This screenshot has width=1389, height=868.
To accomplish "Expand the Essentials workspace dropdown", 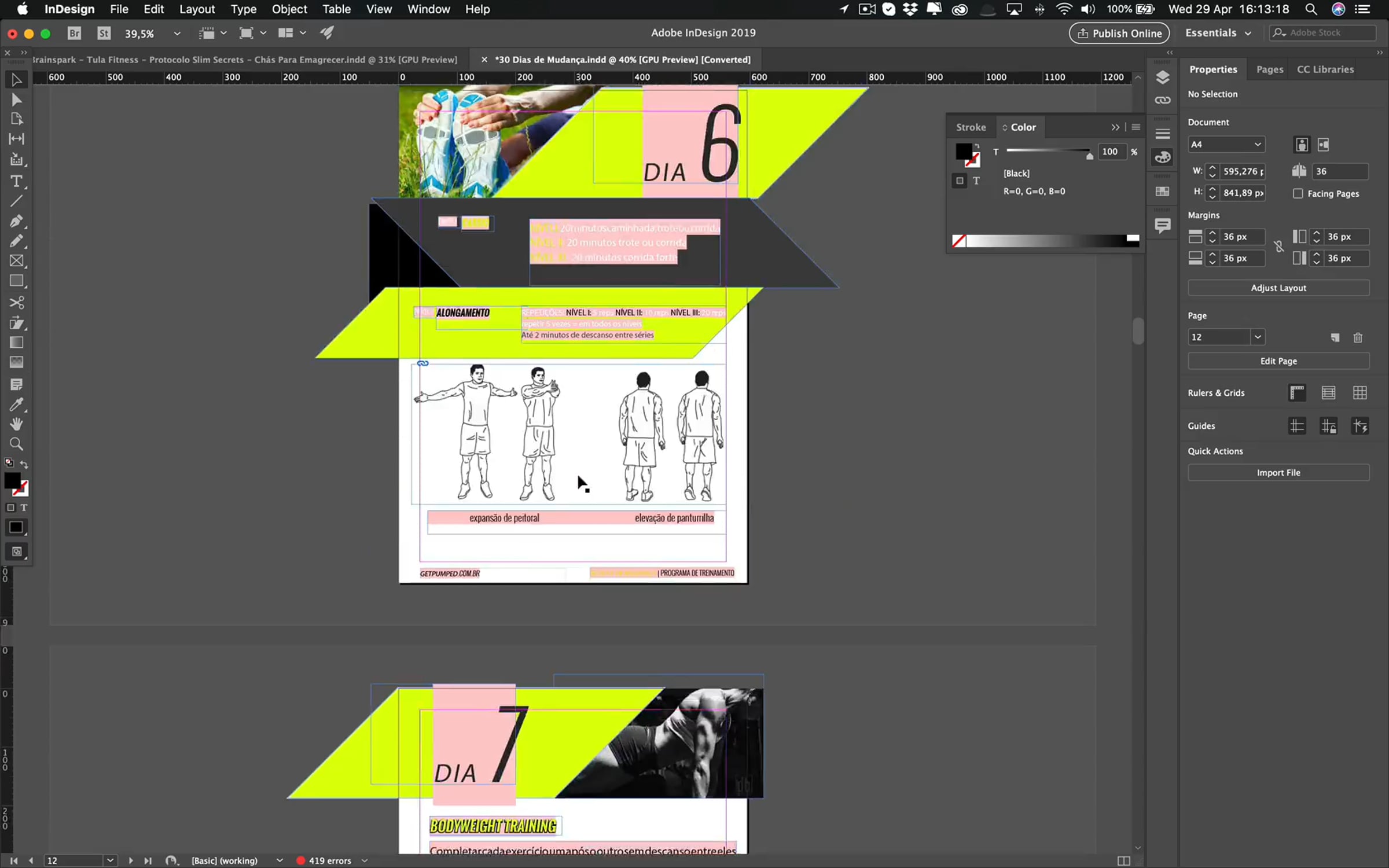I will coord(1218,33).
